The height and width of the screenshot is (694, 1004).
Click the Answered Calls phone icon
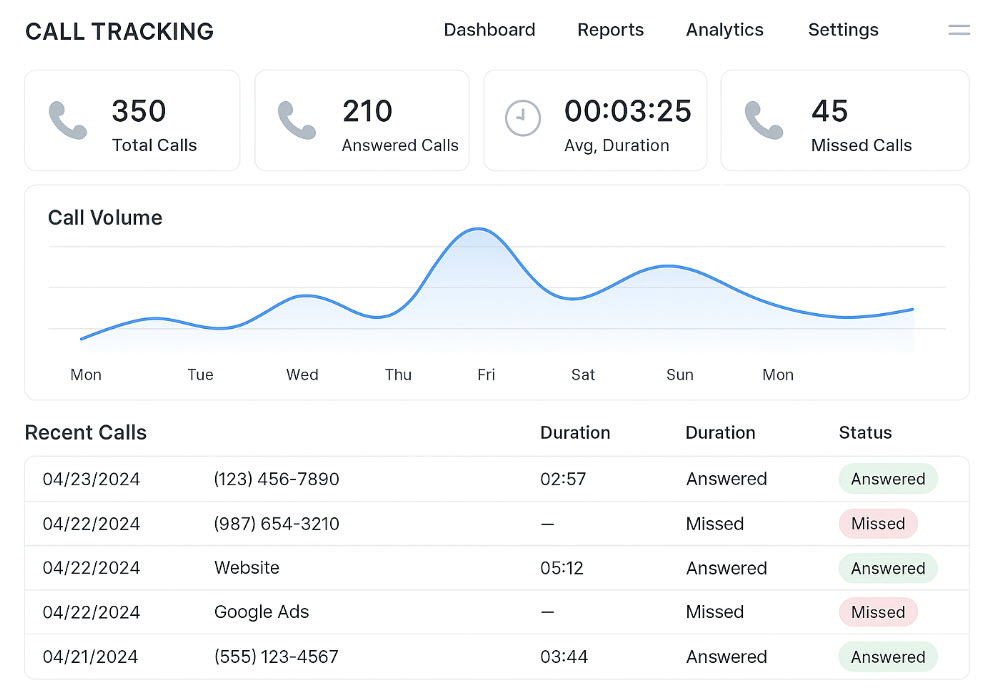click(297, 120)
